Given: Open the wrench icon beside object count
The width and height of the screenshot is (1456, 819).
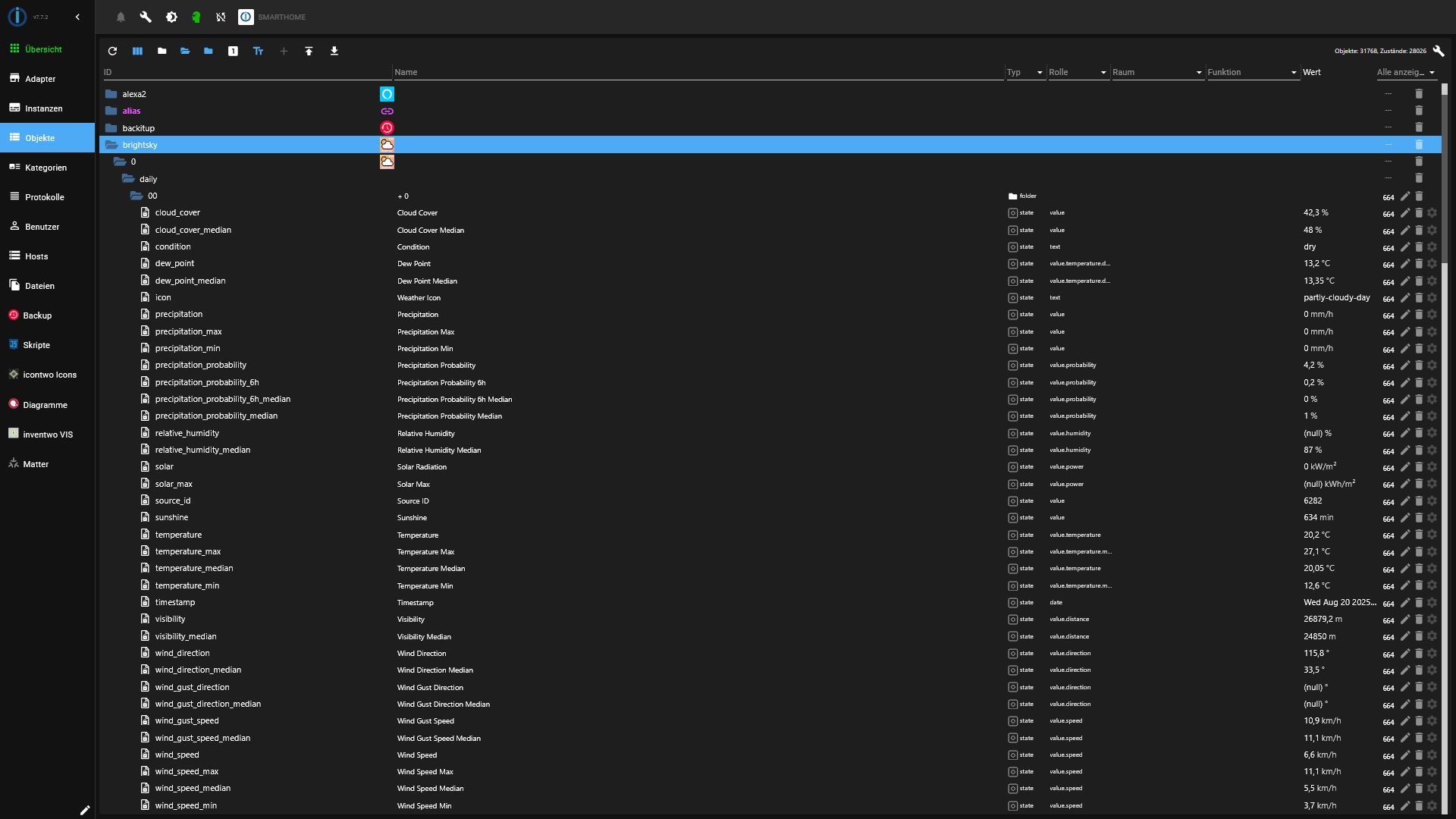Looking at the screenshot, I should (x=1439, y=51).
